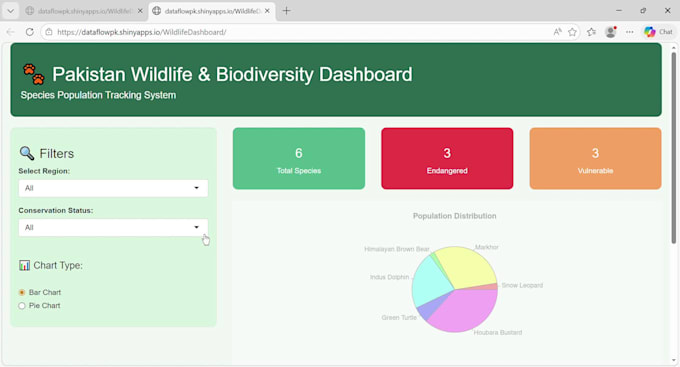Click the orange Vulnerable count card
This screenshot has width=680, height=367.
[x=595, y=158]
